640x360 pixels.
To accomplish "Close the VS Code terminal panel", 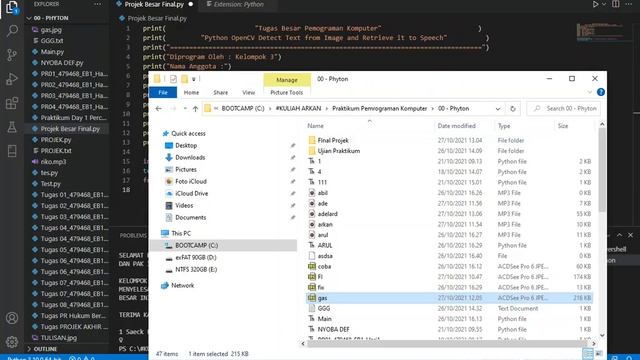I will [x=631, y=235].
